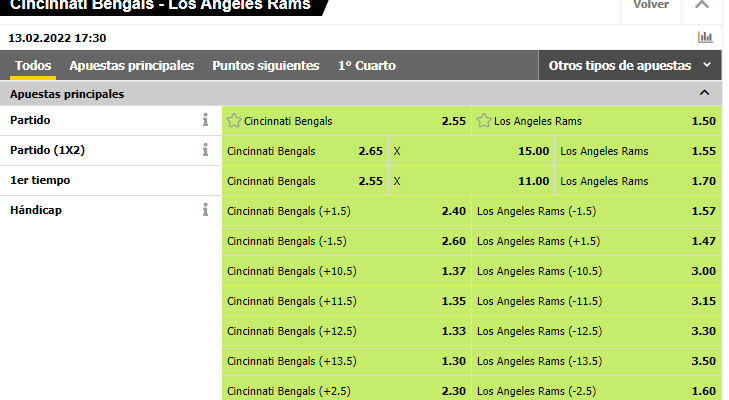Viewport: 729px width, 400px height.
Task: Bet on the 1X2 draw at 15.00
Action: 471,151
